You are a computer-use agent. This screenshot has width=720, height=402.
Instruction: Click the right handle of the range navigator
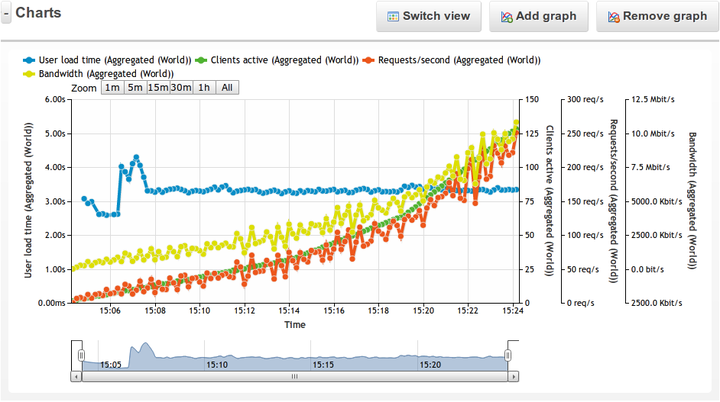point(508,356)
